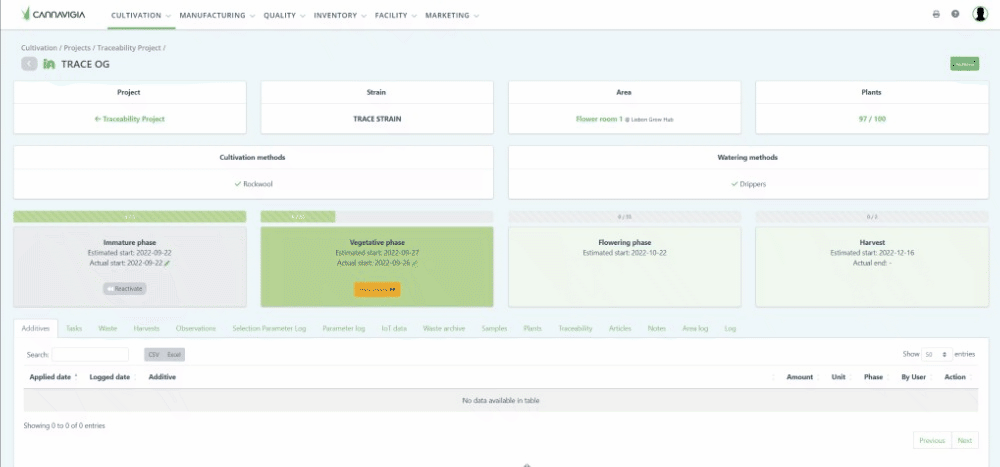Open the Traceability Project link
The height and width of the screenshot is (467, 1000).
tap(129, 118)
